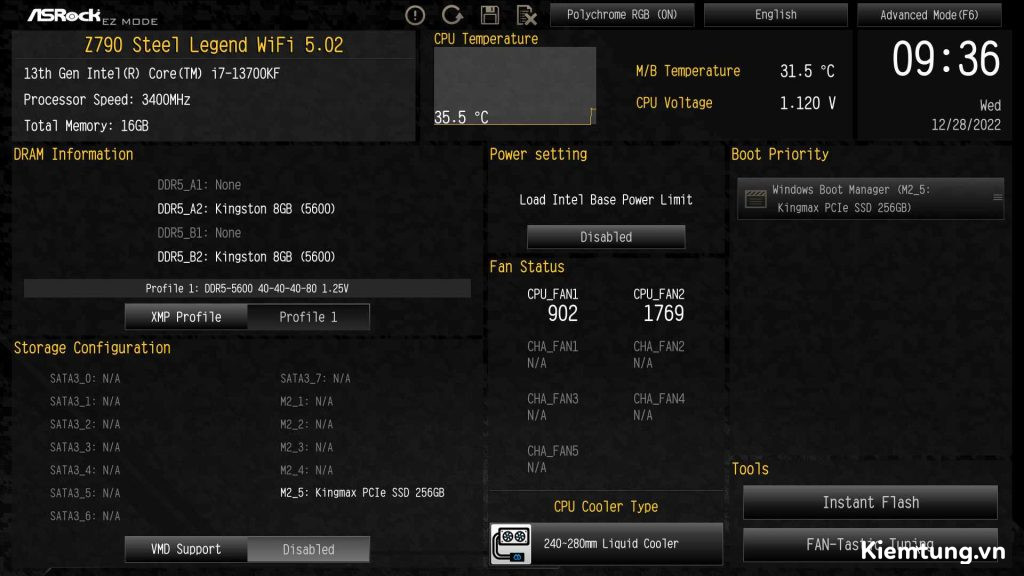Launch Instant Flash tool
The width and height of the screenshot is (1024, 576).
pos(871,502)
